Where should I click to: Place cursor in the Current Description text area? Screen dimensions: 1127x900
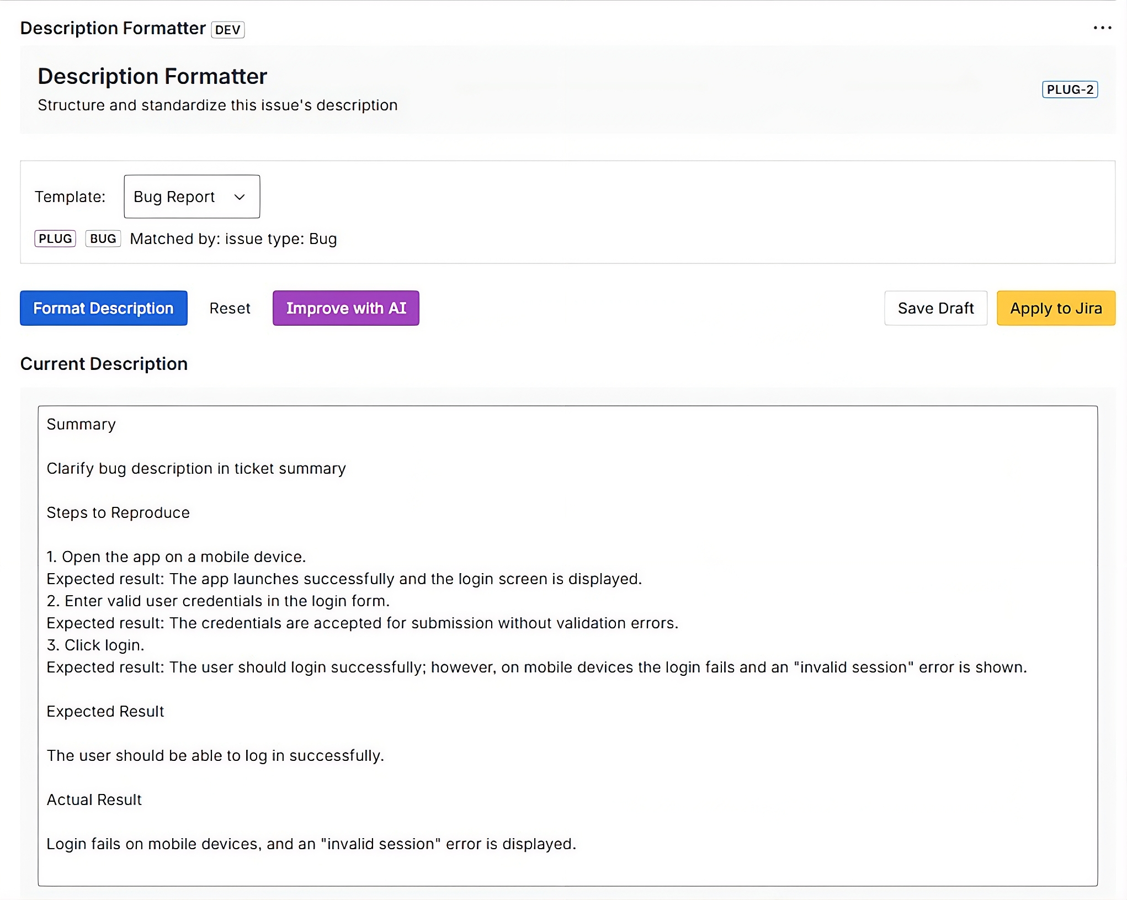[x=567, y=640]
